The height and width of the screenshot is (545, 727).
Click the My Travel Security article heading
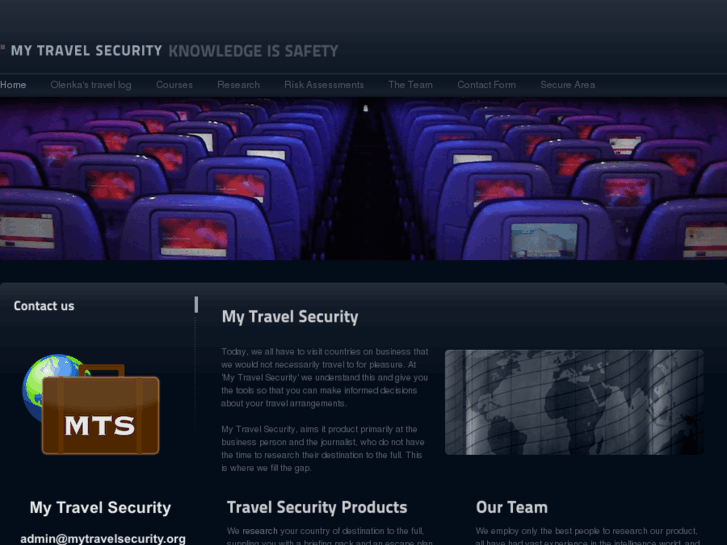click(x=290, y=317)
